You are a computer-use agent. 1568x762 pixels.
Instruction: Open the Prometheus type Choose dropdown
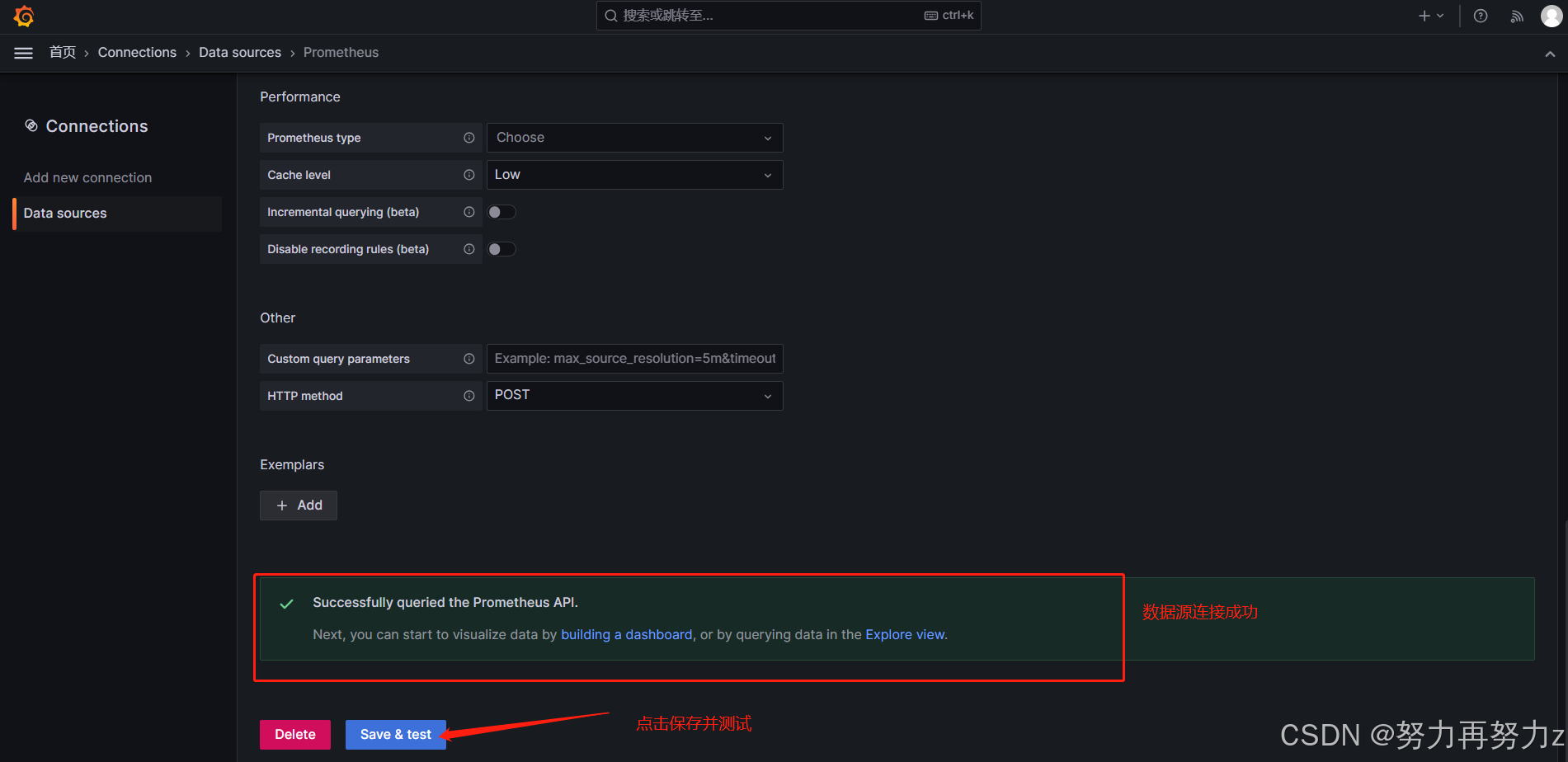pos(635,138)
